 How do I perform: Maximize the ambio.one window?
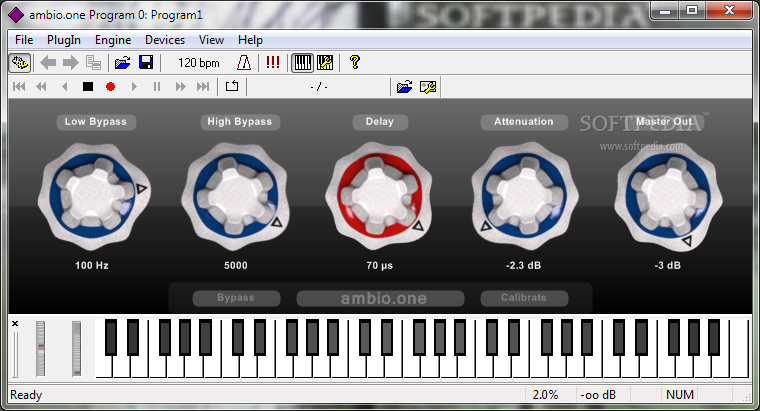click(692, 10)
